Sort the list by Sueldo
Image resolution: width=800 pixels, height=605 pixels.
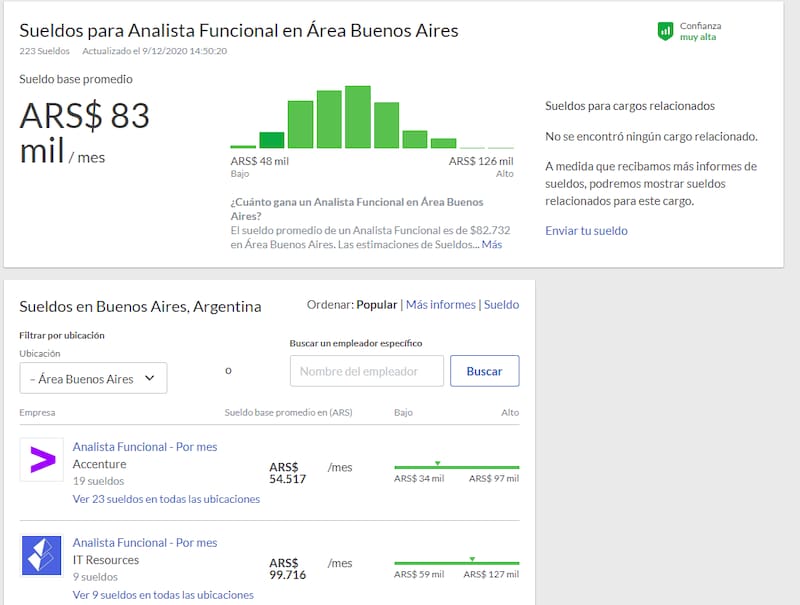[501, 305]
